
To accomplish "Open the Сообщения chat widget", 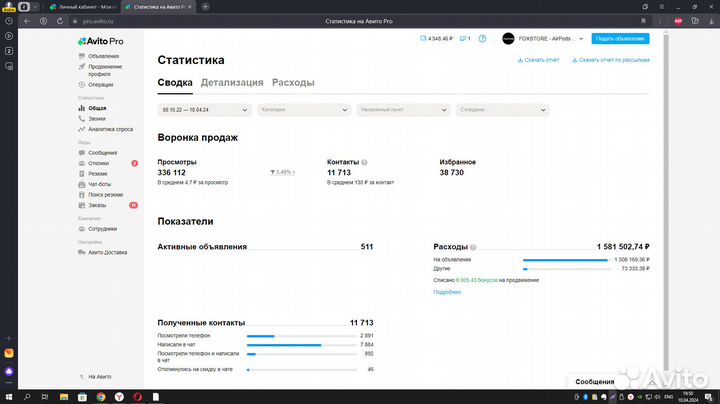I will pyautogui.click(x=595, y=382).
